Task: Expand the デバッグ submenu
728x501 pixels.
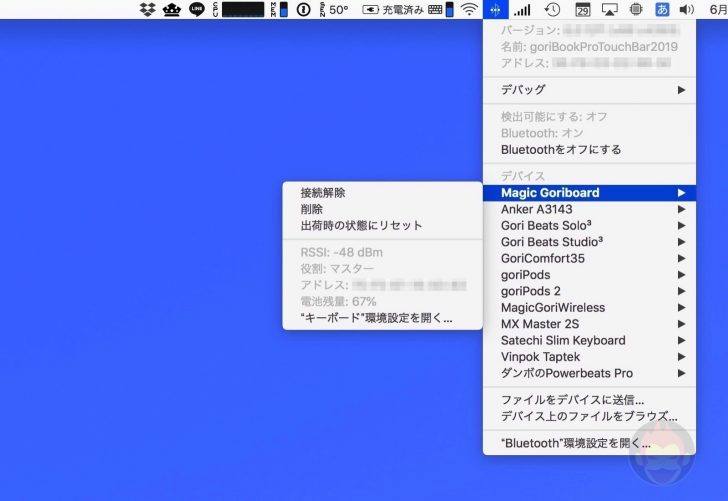Action: [589, 90]
